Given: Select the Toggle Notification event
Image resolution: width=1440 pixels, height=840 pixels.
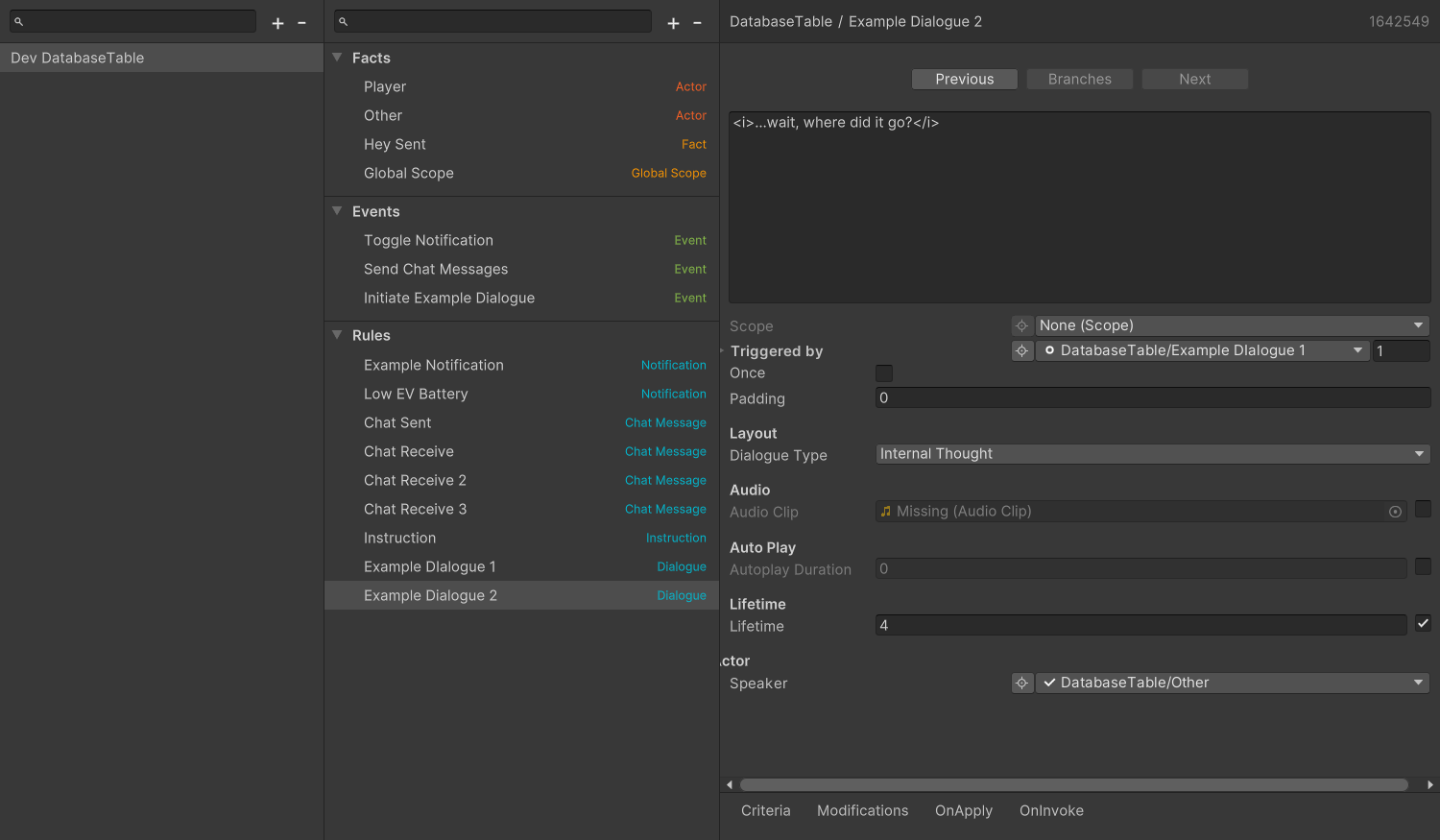Looking at the screenshot, I should (x=521, y=241).
